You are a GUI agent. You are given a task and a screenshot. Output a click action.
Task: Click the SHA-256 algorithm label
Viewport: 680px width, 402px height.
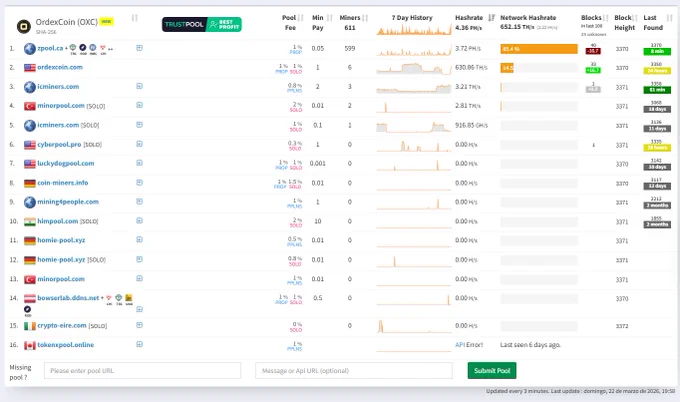pyautogui.click(x=46, y=32)
